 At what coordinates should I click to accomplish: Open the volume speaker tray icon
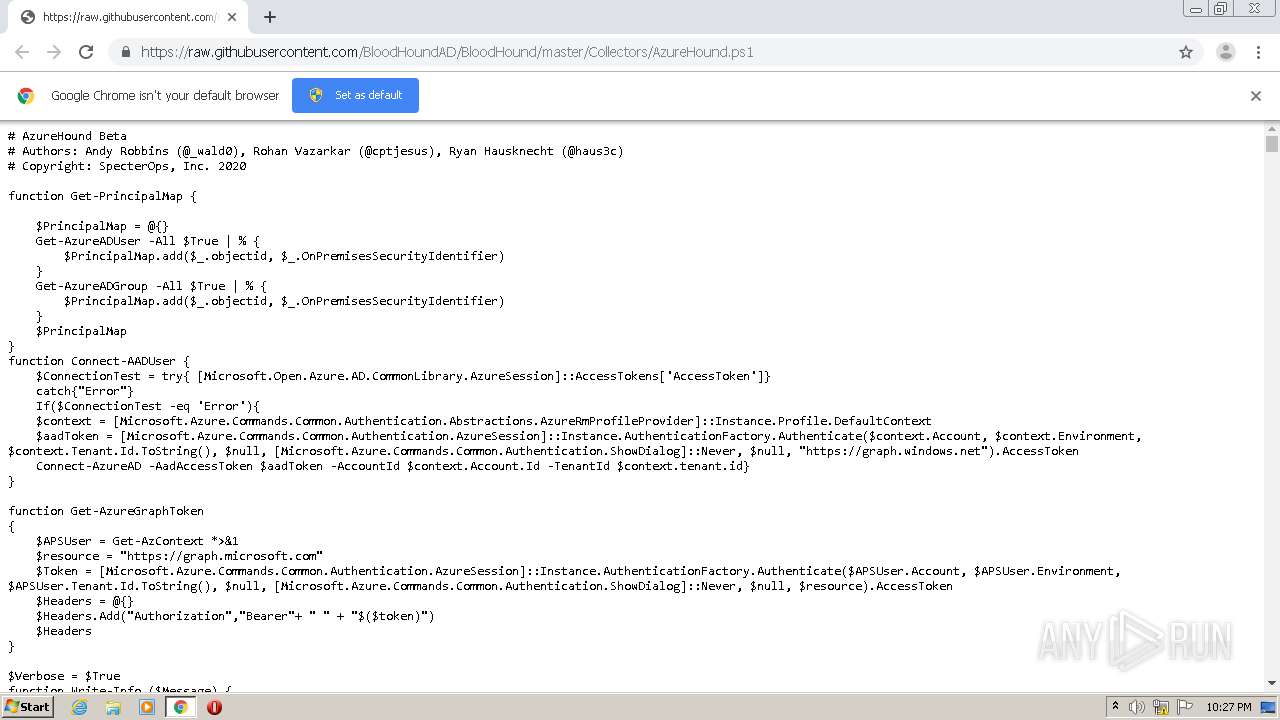(1137, 707)
